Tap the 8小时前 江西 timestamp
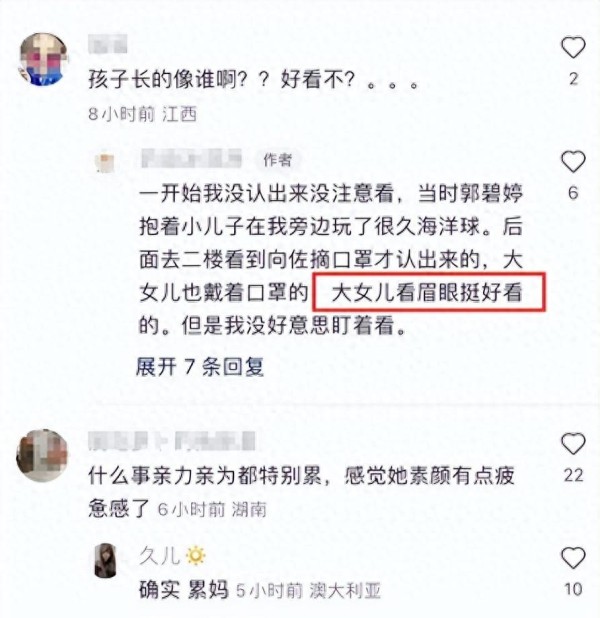Screen dimensions: 600x618 [x=142, y=114]
